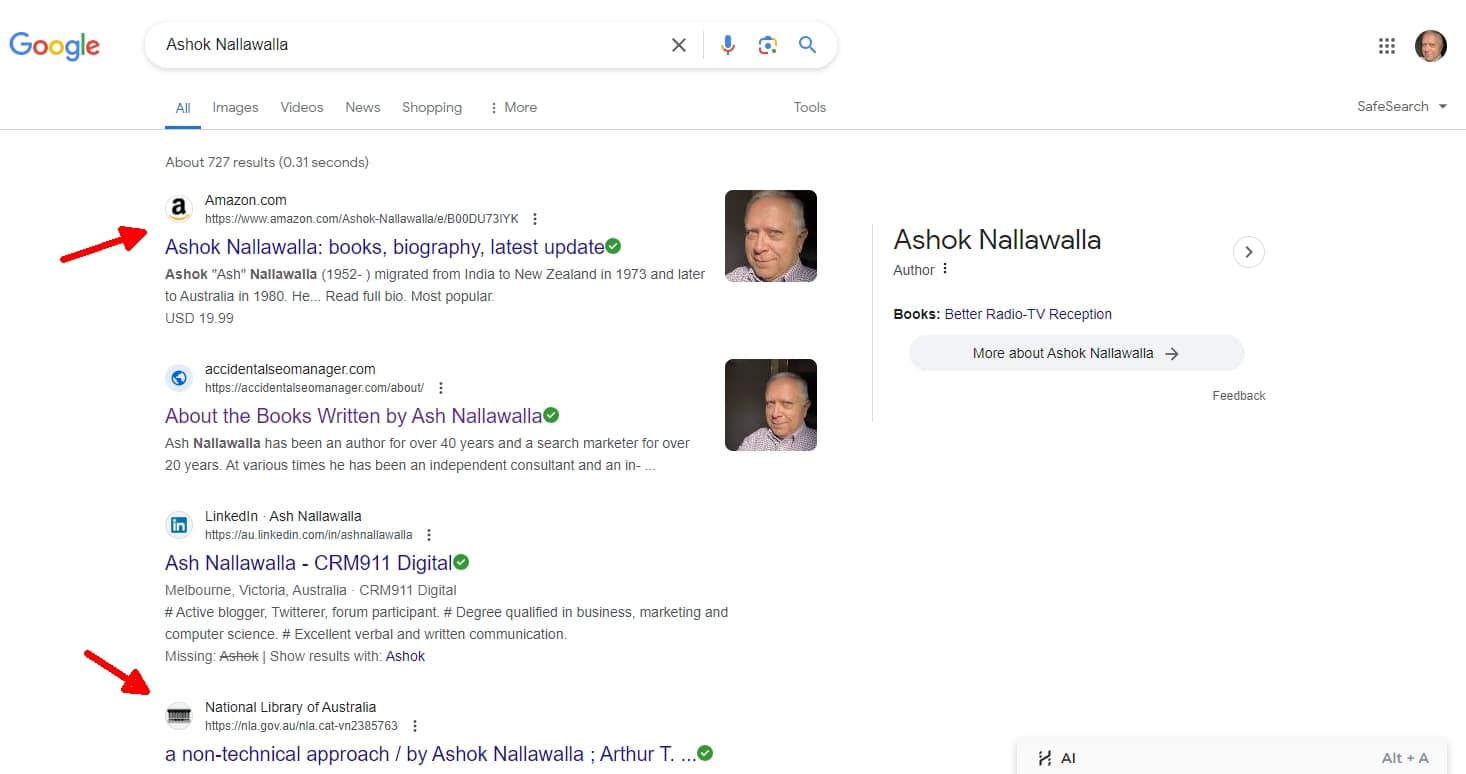The image size is (1466, 774).
Task: Open thumbnail photo beside accidentalseomanager result
Action: point(771,405)
